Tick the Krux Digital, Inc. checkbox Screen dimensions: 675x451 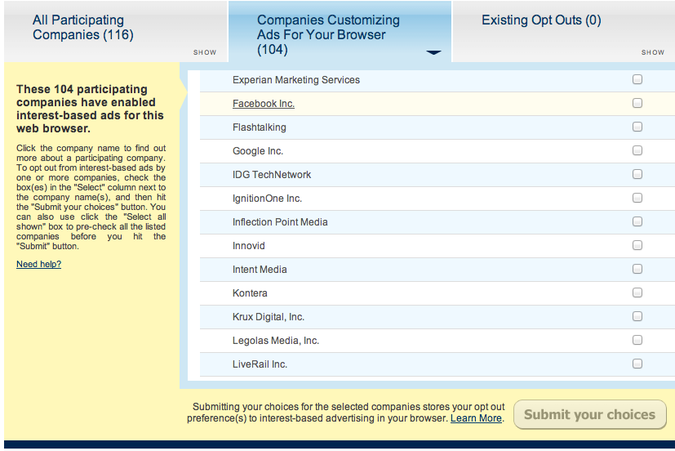coord(637,316)
